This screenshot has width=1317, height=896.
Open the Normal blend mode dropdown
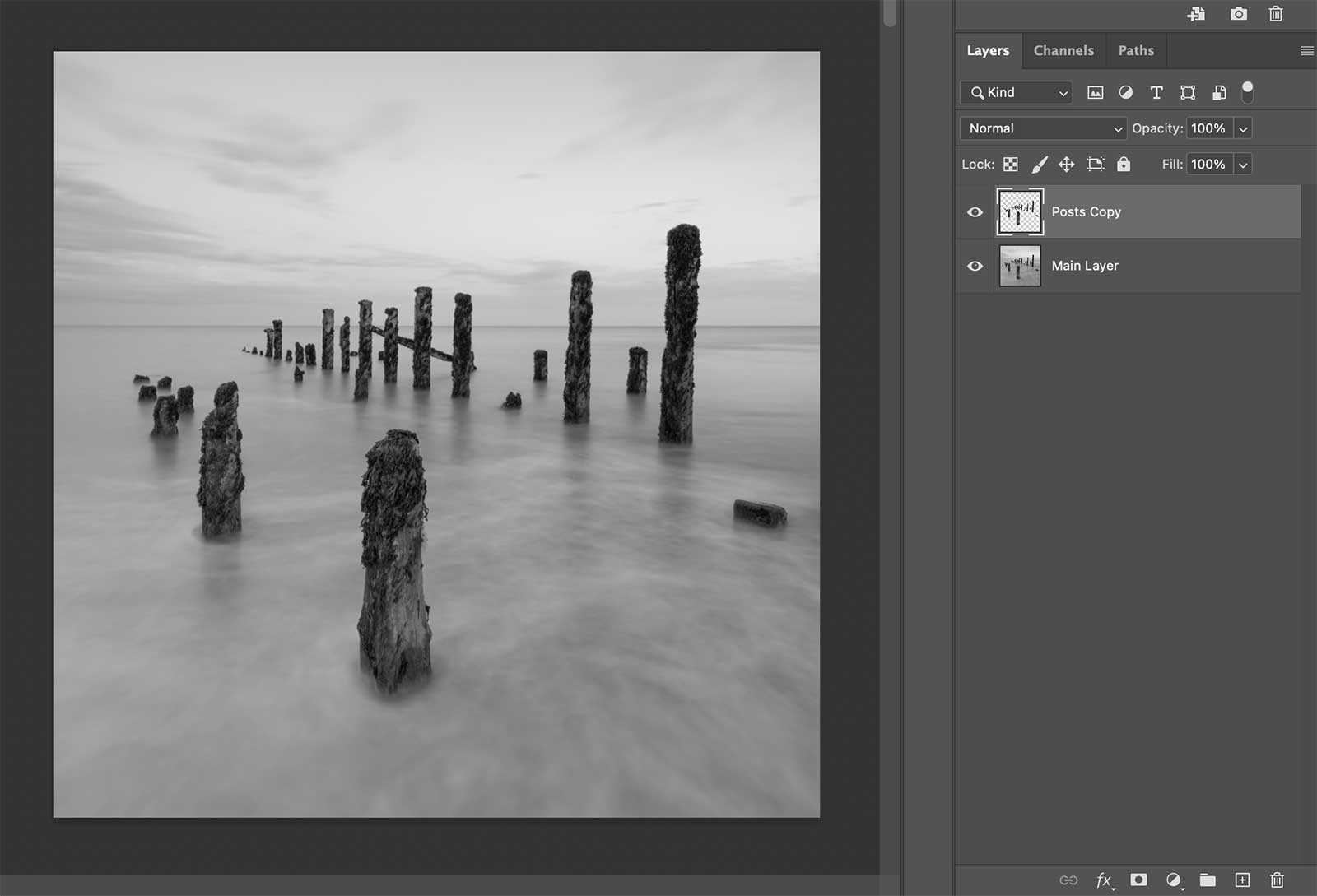[x=1042, y=128]
